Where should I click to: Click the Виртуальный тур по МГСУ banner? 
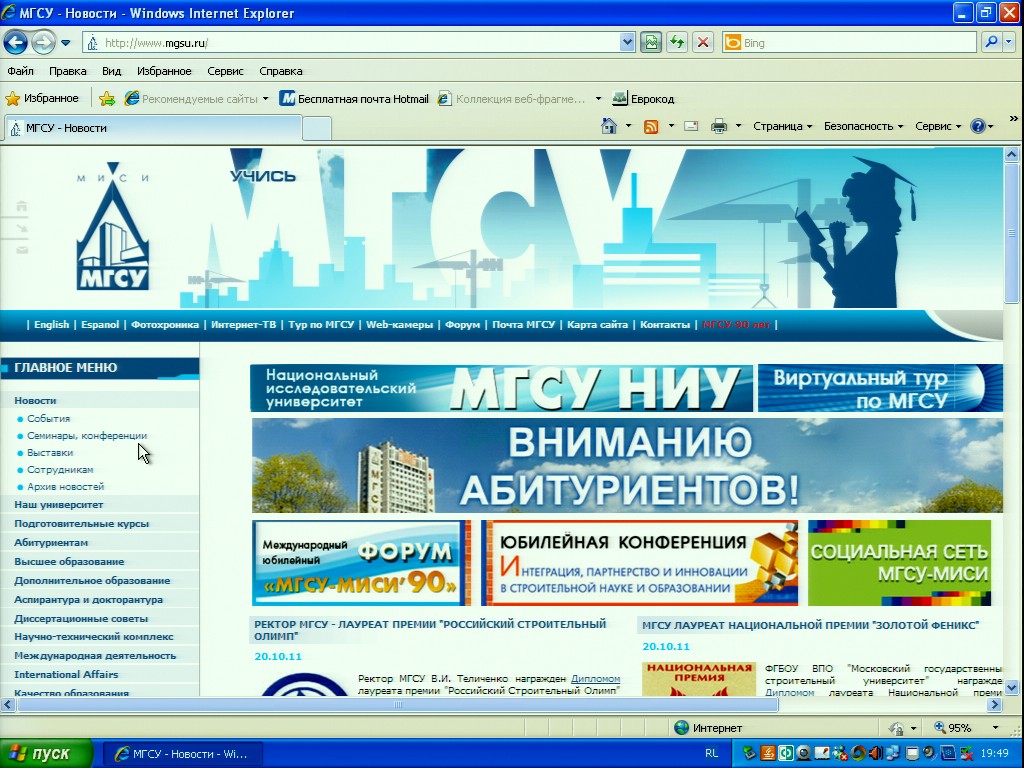click(880, 389)
